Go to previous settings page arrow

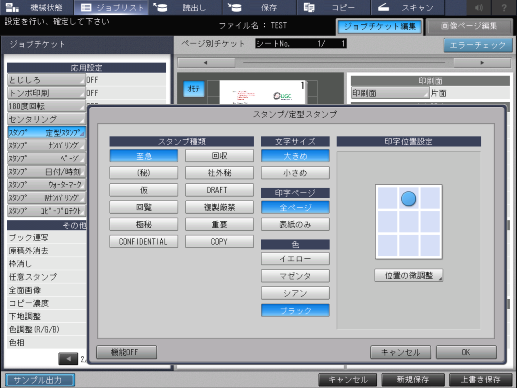[68, 359]
